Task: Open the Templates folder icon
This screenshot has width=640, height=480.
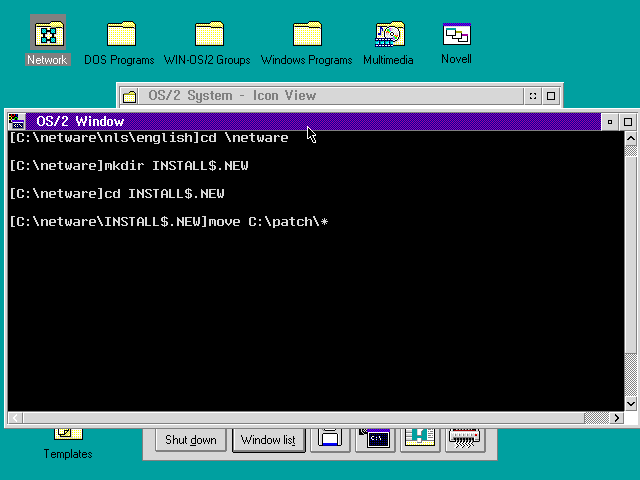Action: (x=68, y=434)
